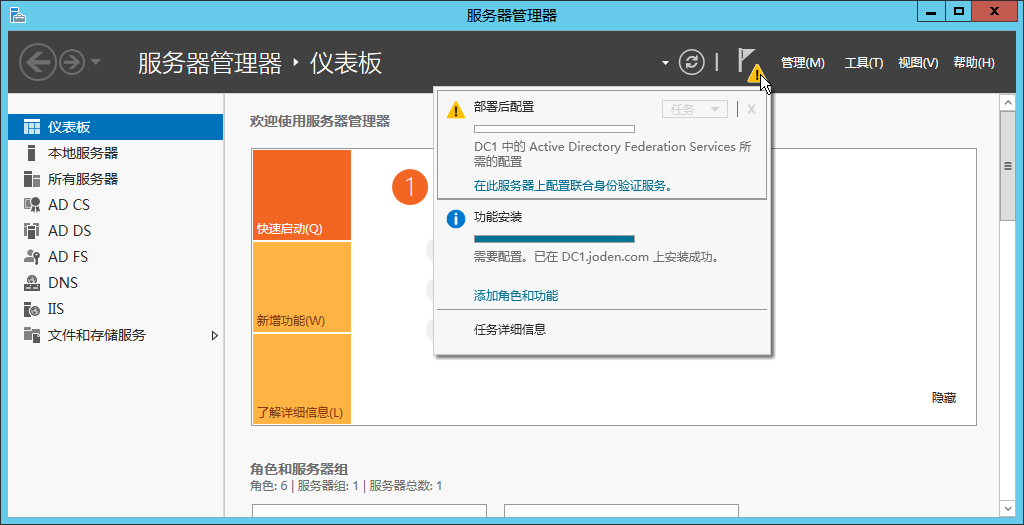
Task: Select the 快速启动(Q) tile
Action: (302, 195)
